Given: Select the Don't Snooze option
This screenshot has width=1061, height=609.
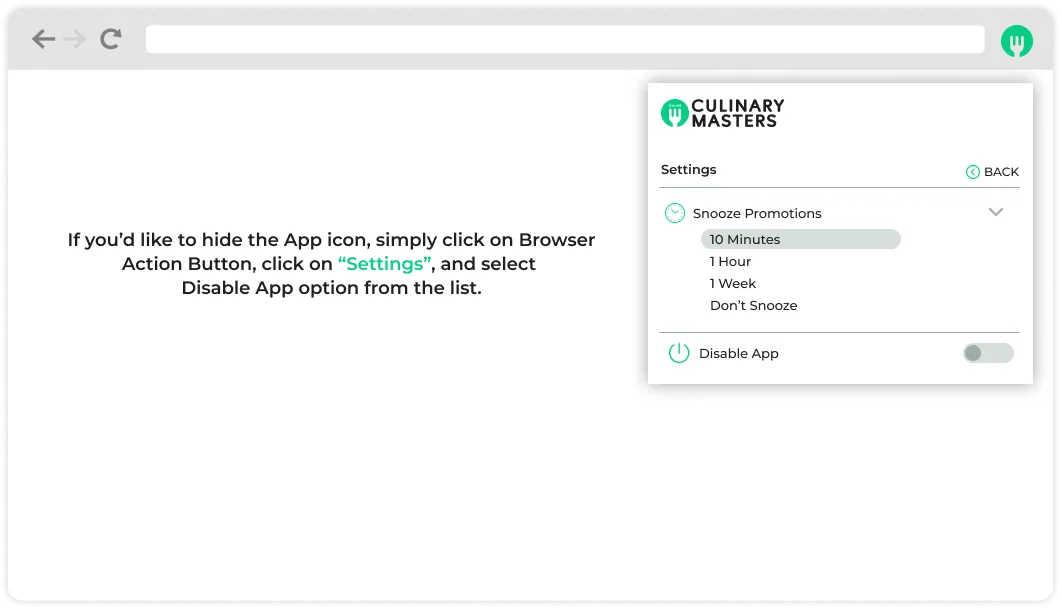Looking at the screenshot, I should [753, 306].
